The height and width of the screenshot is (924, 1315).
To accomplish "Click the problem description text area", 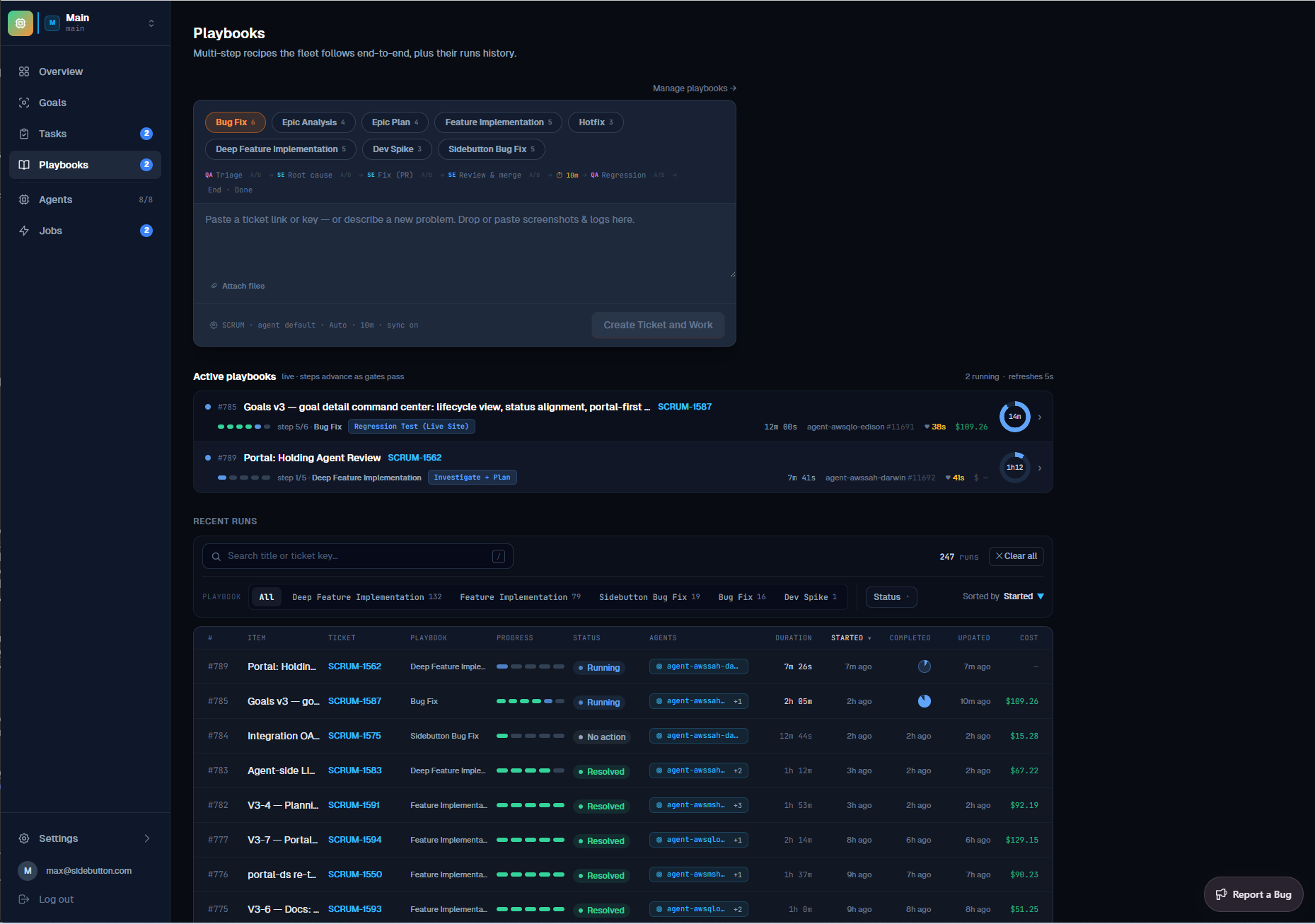I will pos(465,242).
